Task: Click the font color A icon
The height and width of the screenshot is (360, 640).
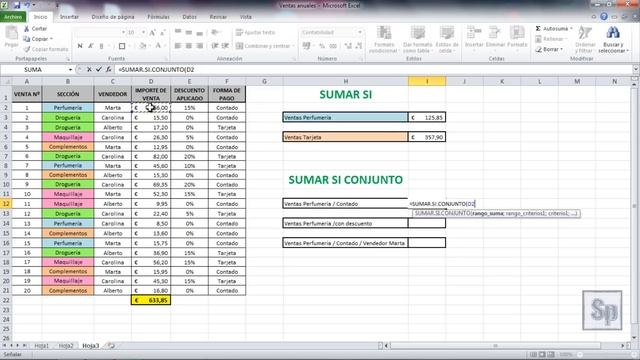Action: pos(158,46)
